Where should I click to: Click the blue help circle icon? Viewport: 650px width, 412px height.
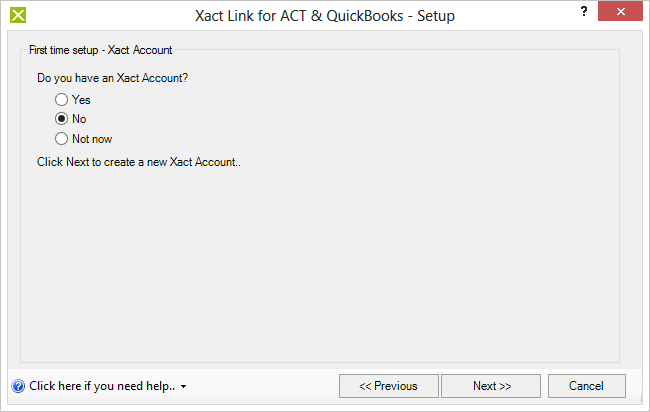click(18, 386)
